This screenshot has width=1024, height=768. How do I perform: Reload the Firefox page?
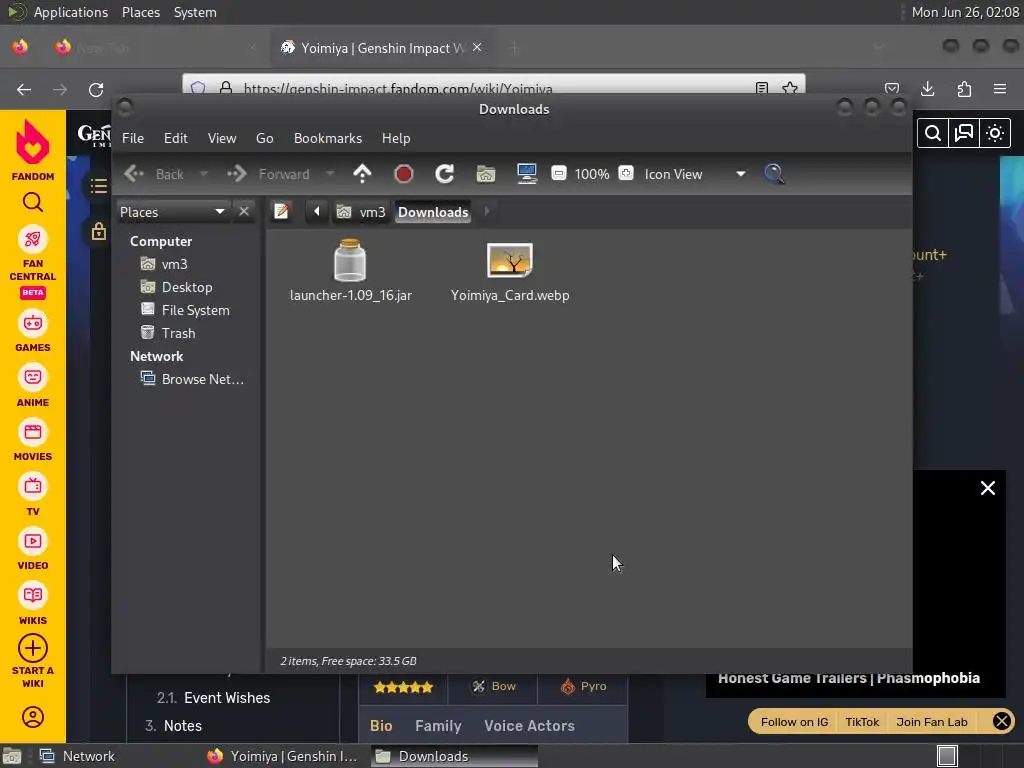[x=96, y=89]
